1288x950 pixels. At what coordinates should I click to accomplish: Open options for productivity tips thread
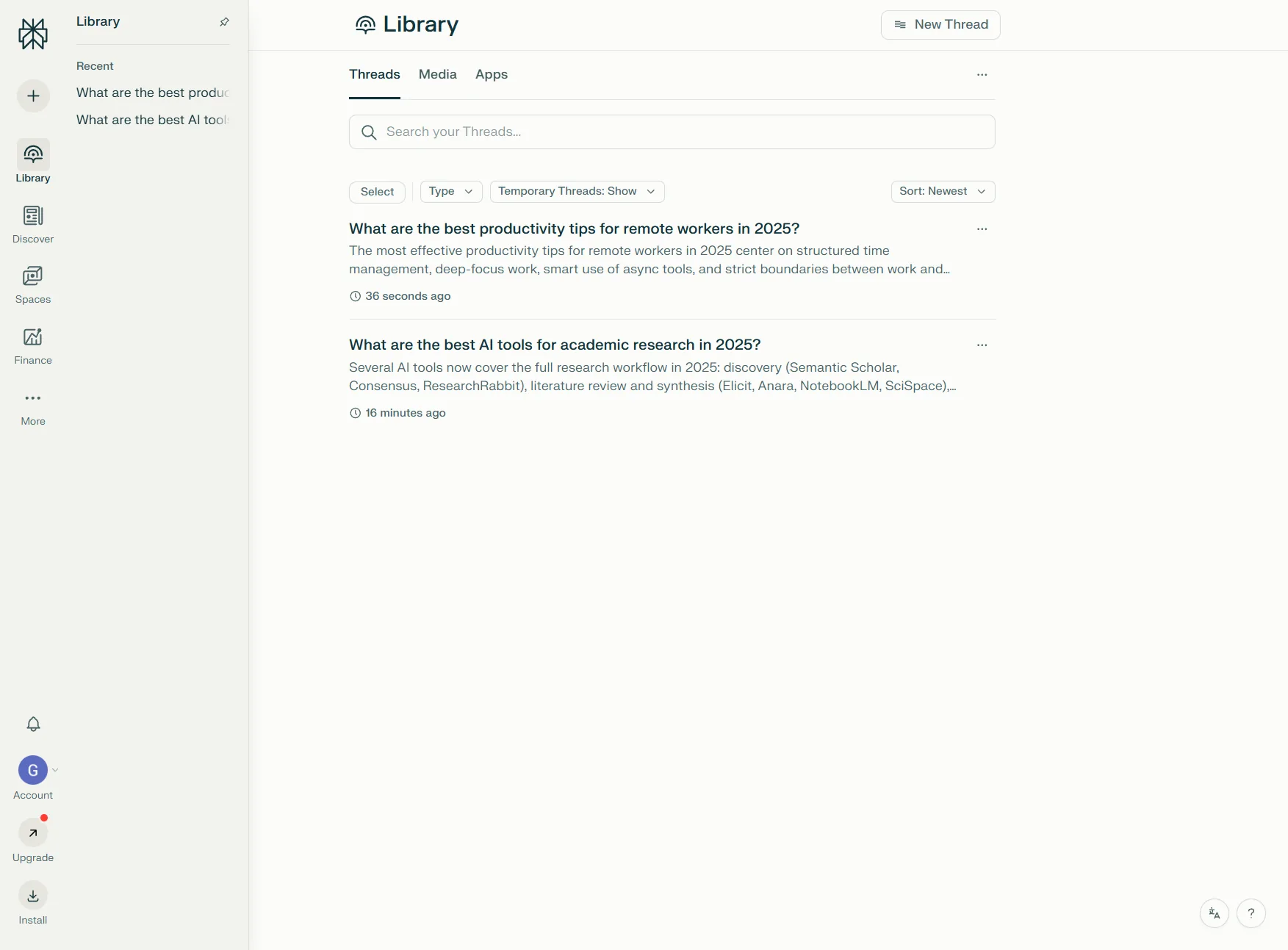(982, 229)
